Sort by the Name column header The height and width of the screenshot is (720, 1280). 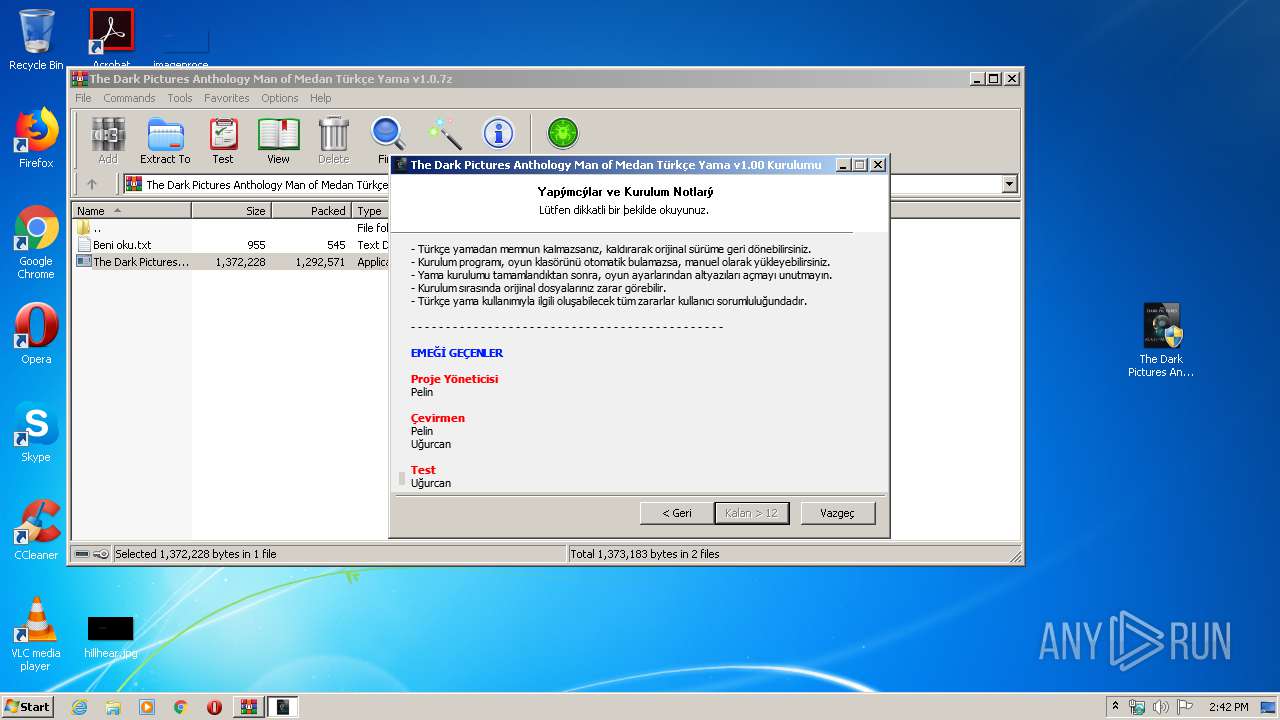tap(131, 211)
